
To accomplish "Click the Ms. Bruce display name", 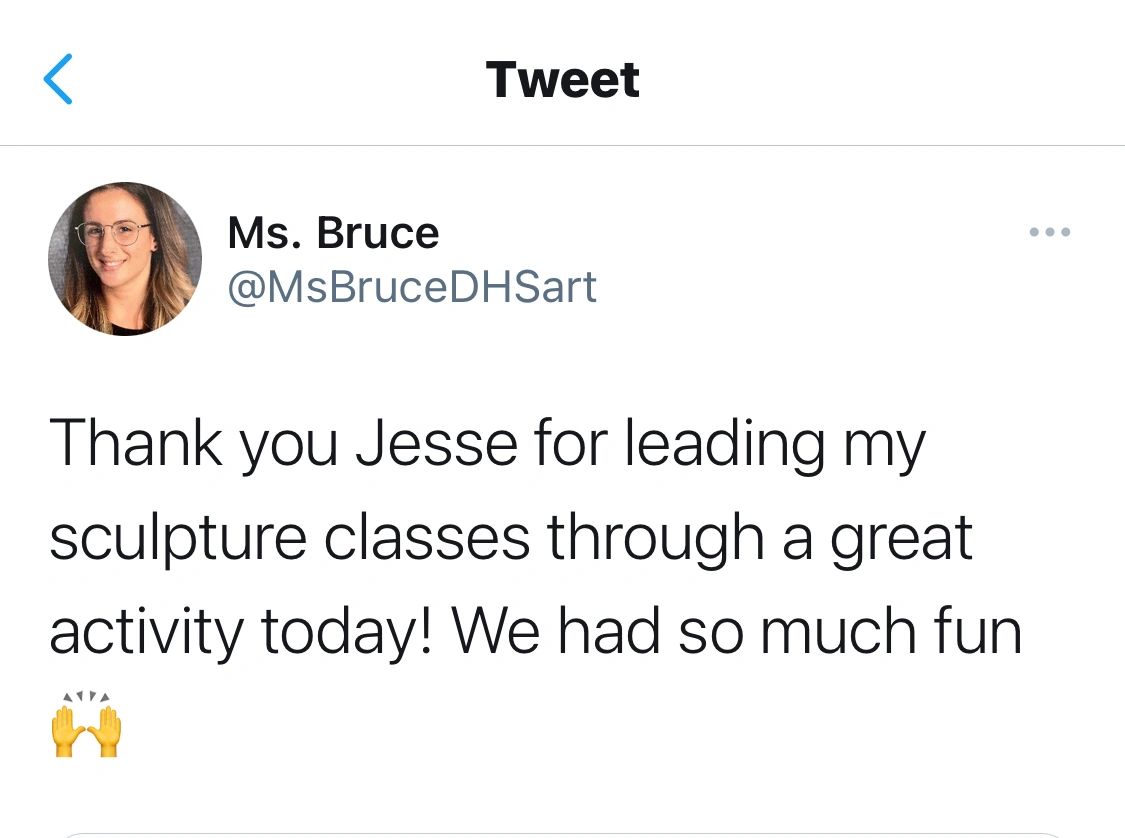I will [x=333, y=234].
